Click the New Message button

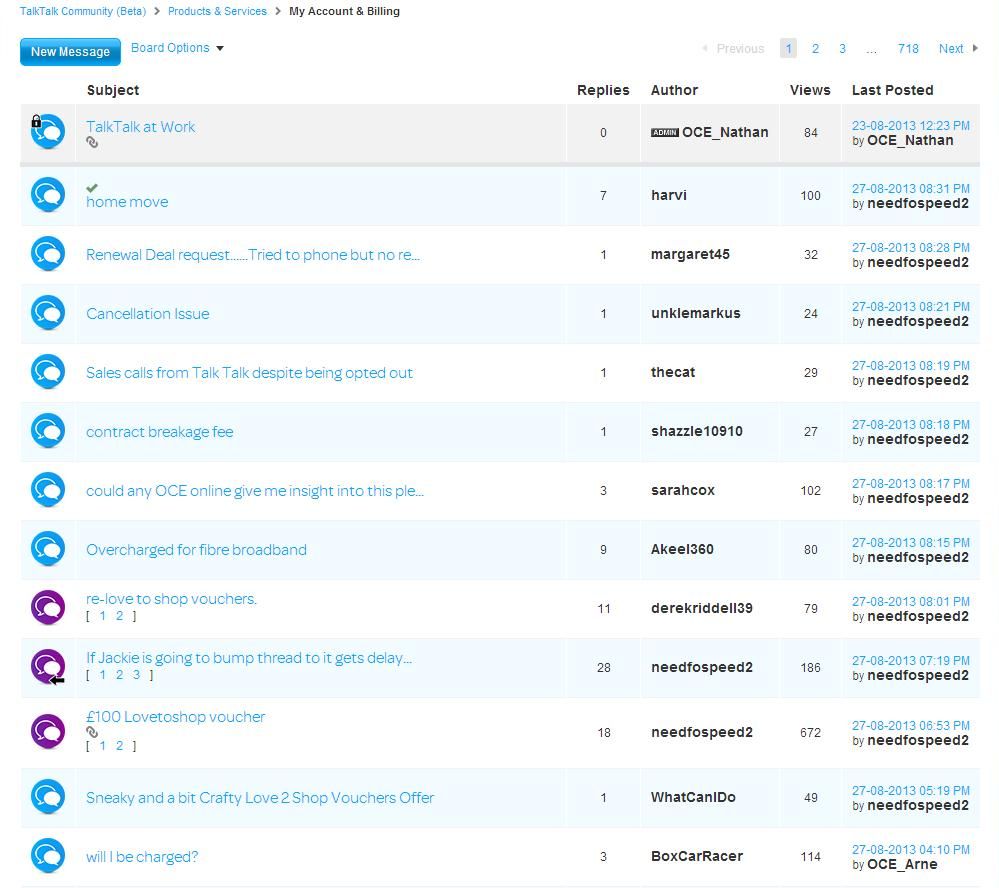click(70, 52)
